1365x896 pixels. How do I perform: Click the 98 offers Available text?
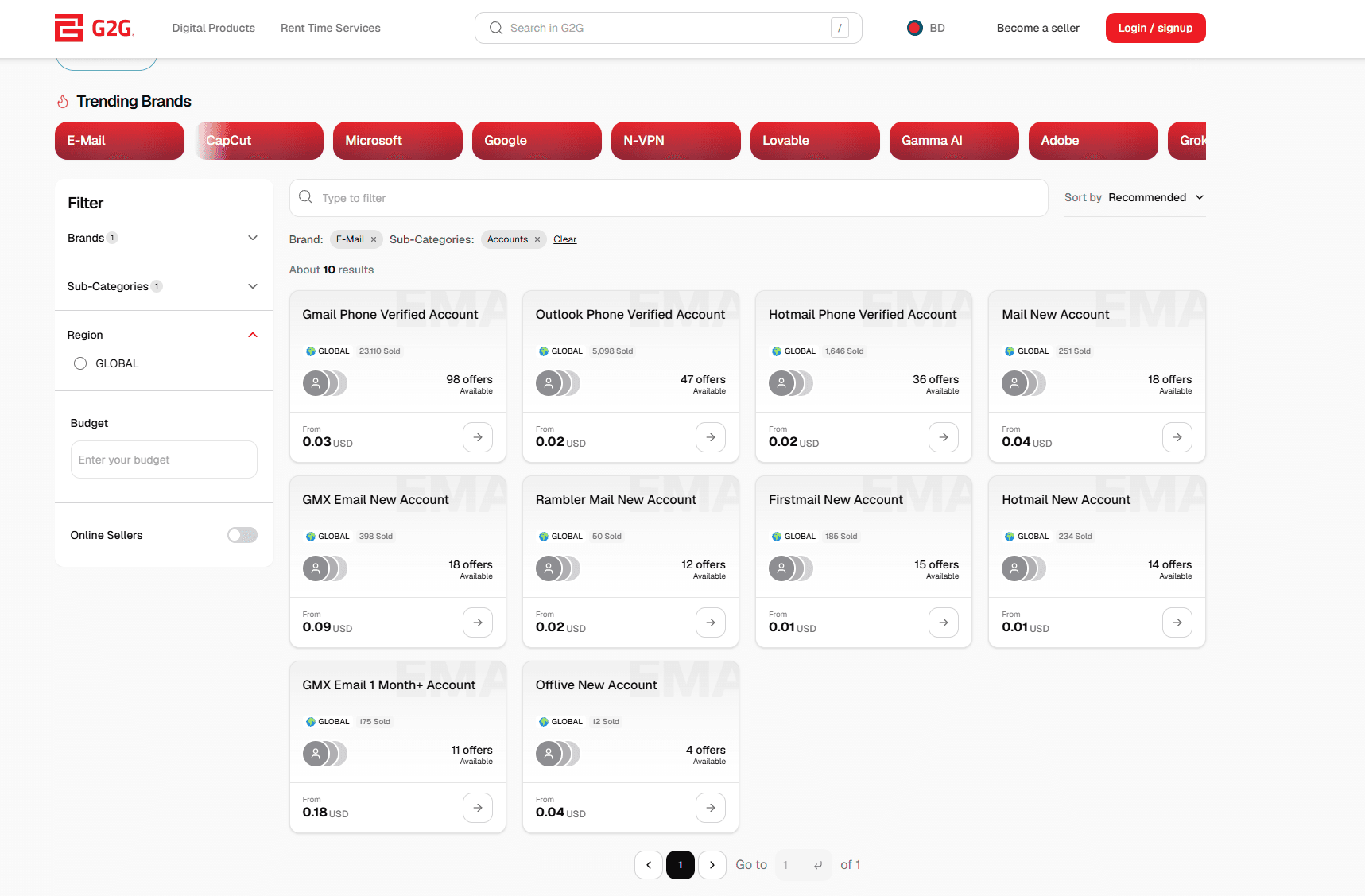point(469,384)
